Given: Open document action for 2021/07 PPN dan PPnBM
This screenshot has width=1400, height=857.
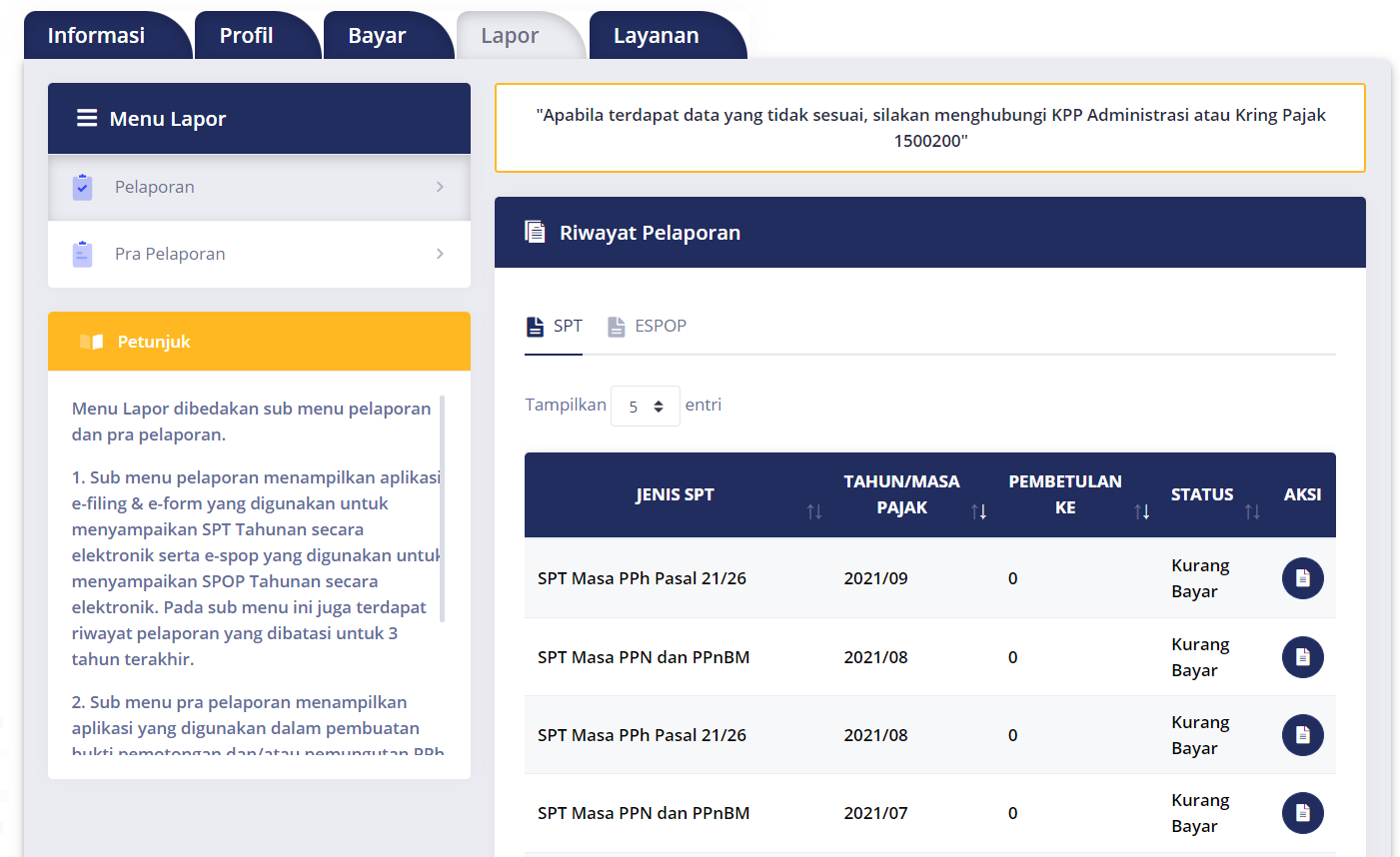Looking at the screenshot, I should [1302, 813].
